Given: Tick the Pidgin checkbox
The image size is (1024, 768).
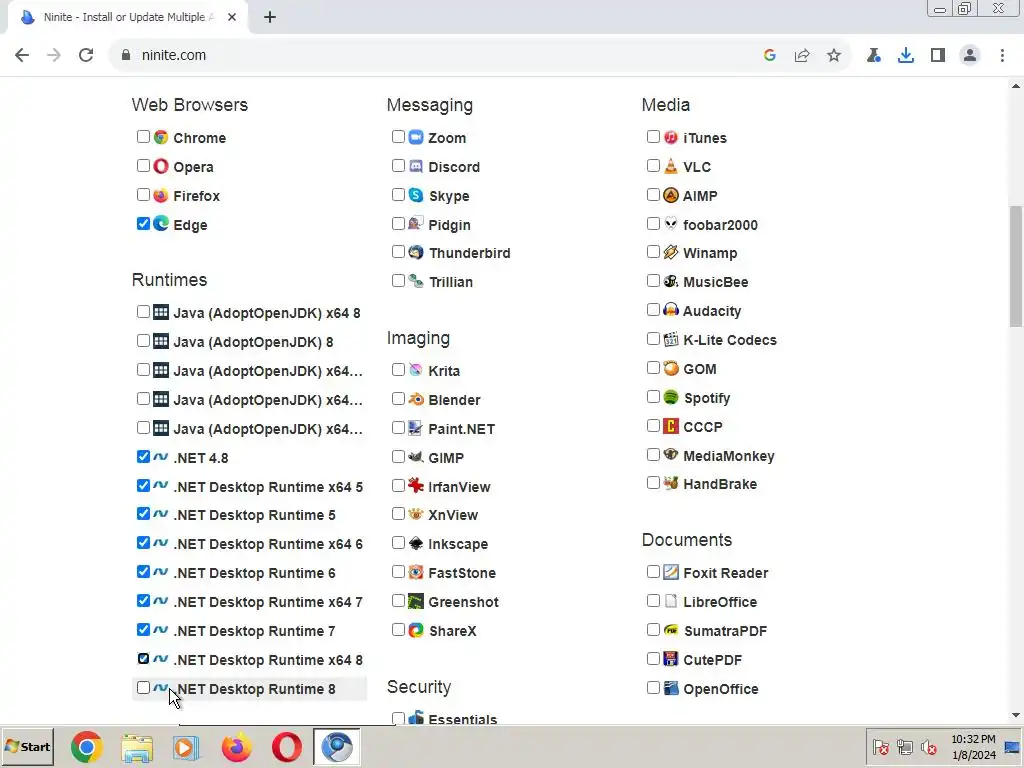Looking at the screenshot, I should (398, 223).
